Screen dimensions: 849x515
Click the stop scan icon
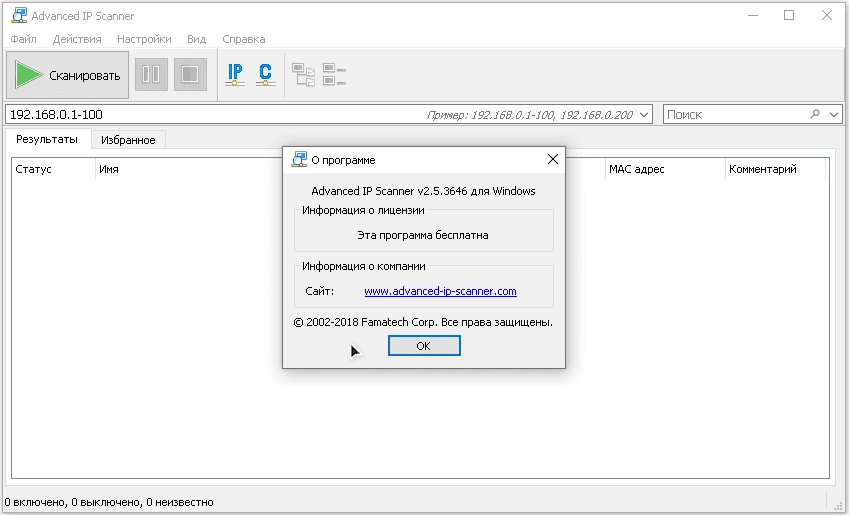190,74
